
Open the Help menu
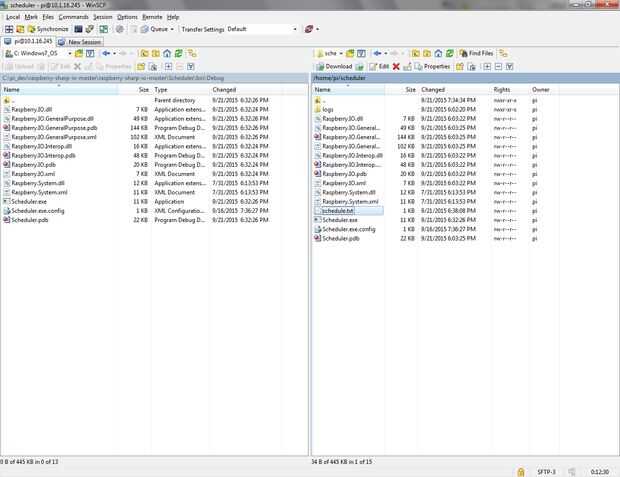point(173,17)
